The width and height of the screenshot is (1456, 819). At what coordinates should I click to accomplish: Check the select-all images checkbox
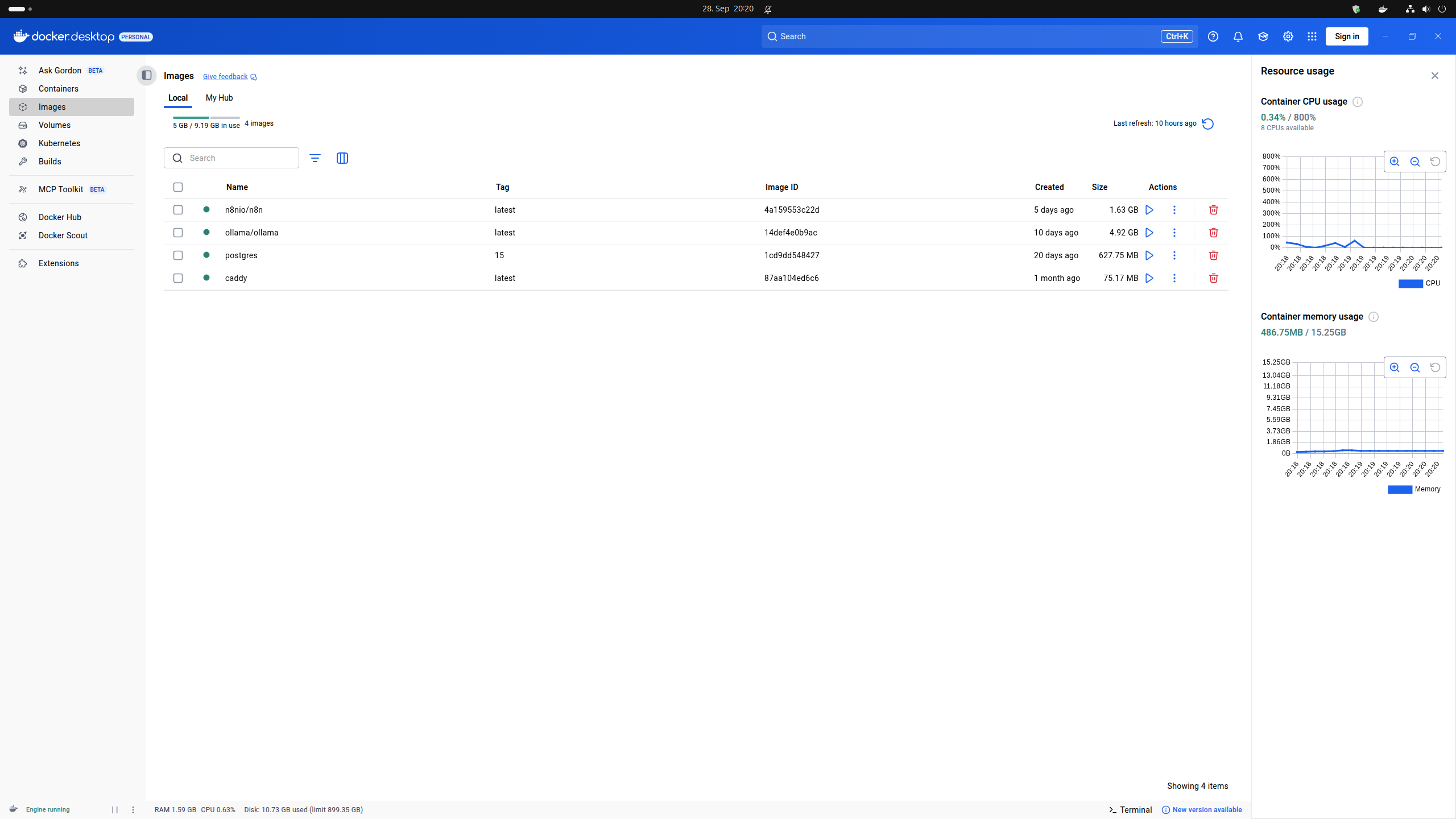pos(178,187)
